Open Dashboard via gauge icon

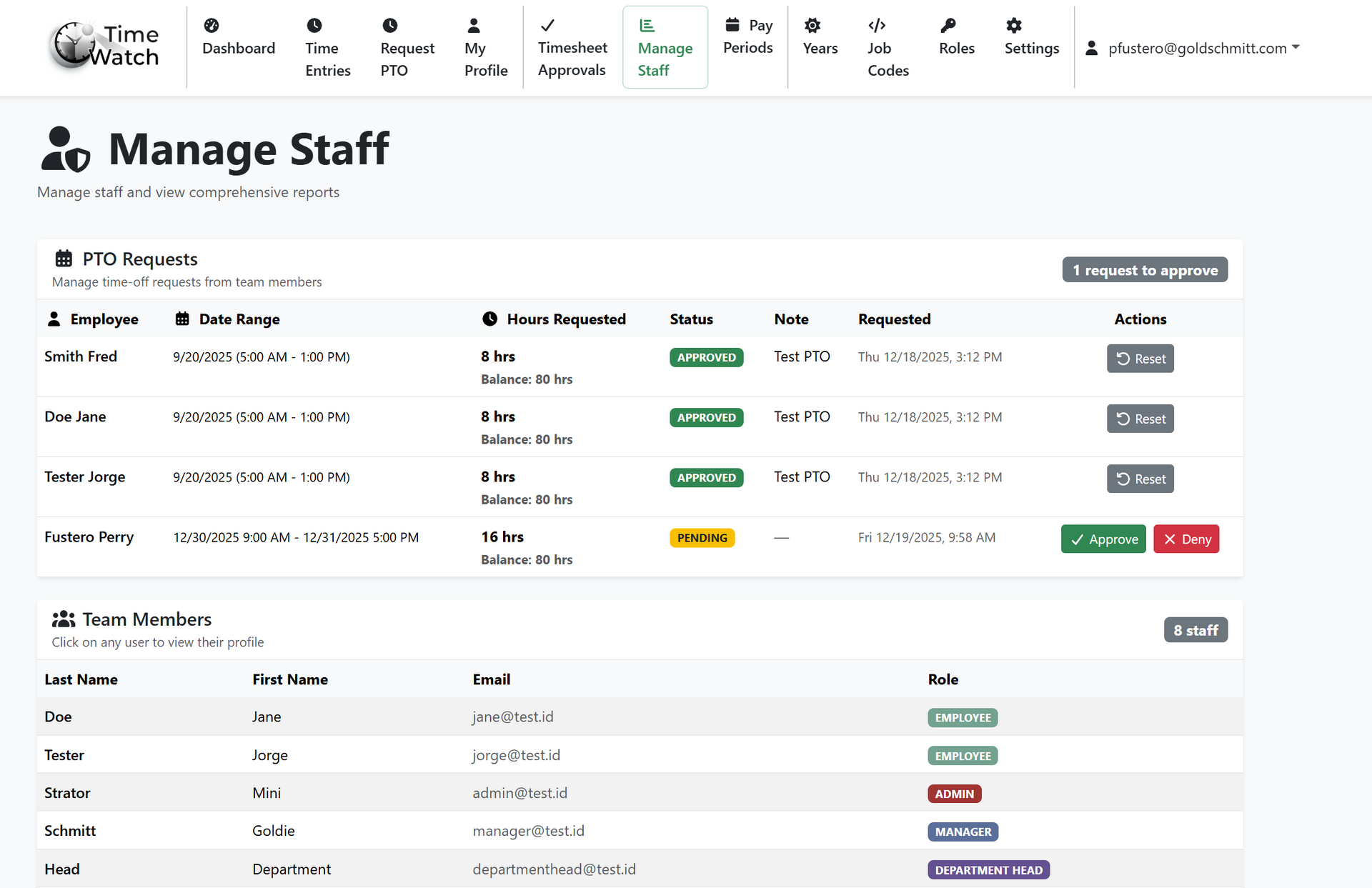coord(212,26)
